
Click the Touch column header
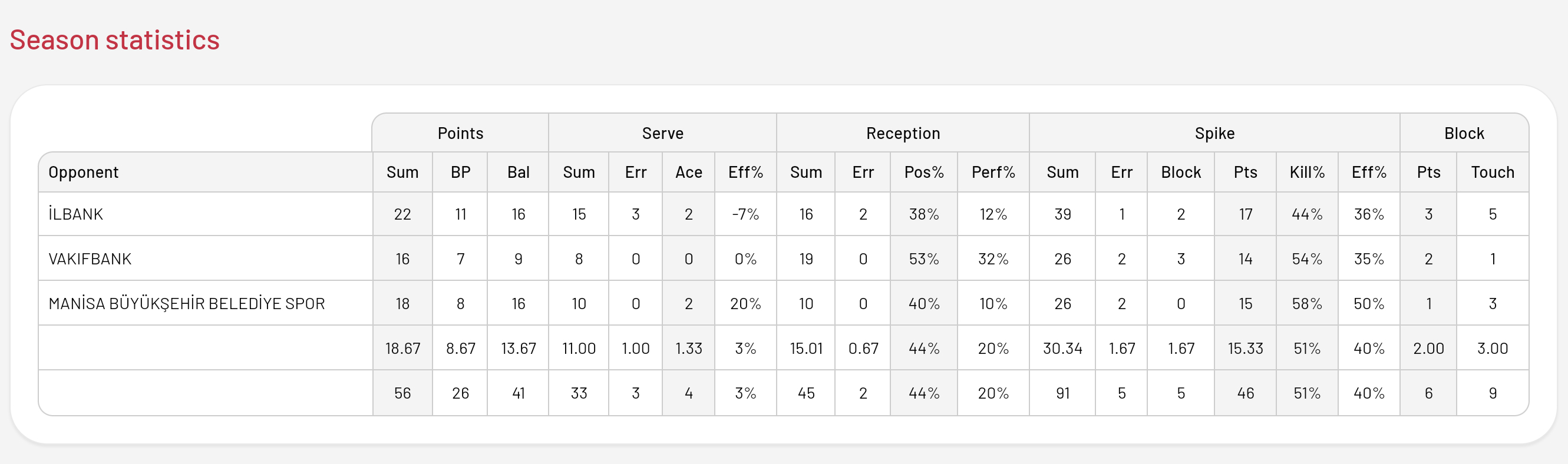pyautogui.click(x=1493, y=173)
